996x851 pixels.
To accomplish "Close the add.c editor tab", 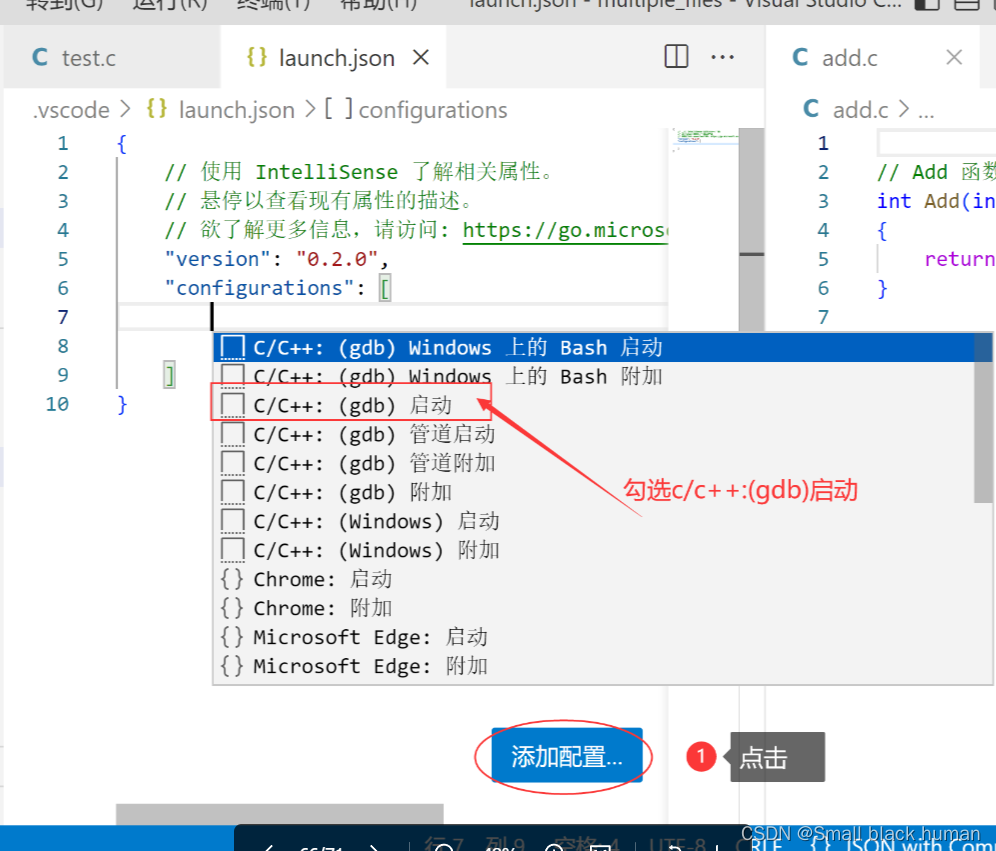I will [x=954, y=58].
